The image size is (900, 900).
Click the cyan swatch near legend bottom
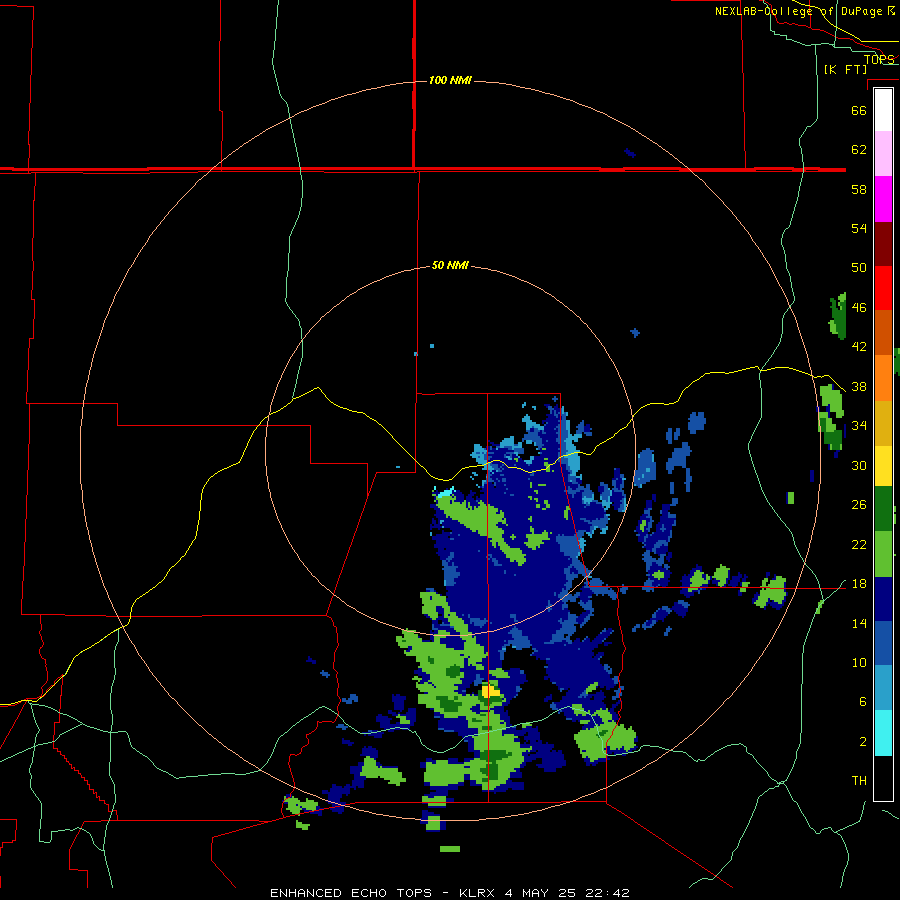point(883,733)
